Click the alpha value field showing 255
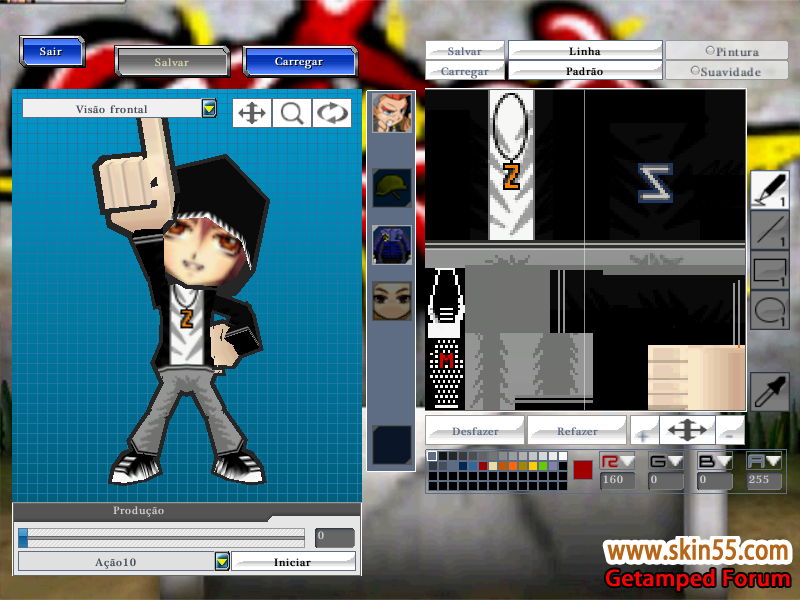Image resolution: width=800 pixels, height=600 pixels. [x=764, y=480]
